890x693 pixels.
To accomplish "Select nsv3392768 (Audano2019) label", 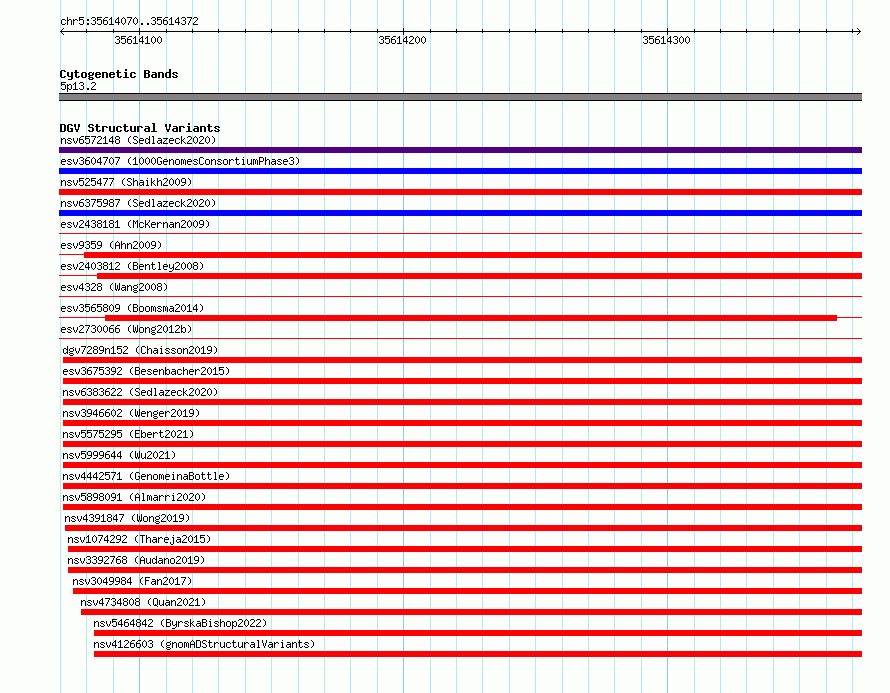I will (x=136, y=560).
